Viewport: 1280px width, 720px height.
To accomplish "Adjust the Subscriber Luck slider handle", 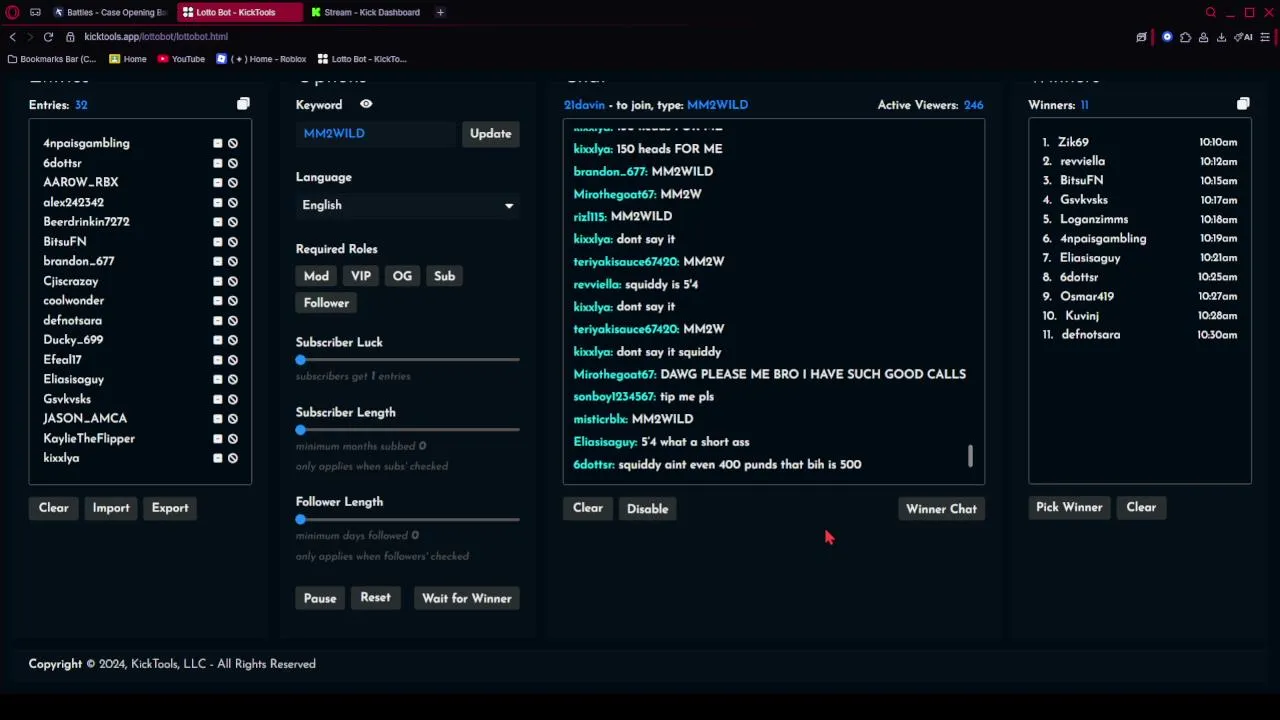I will tap(300, 360).
